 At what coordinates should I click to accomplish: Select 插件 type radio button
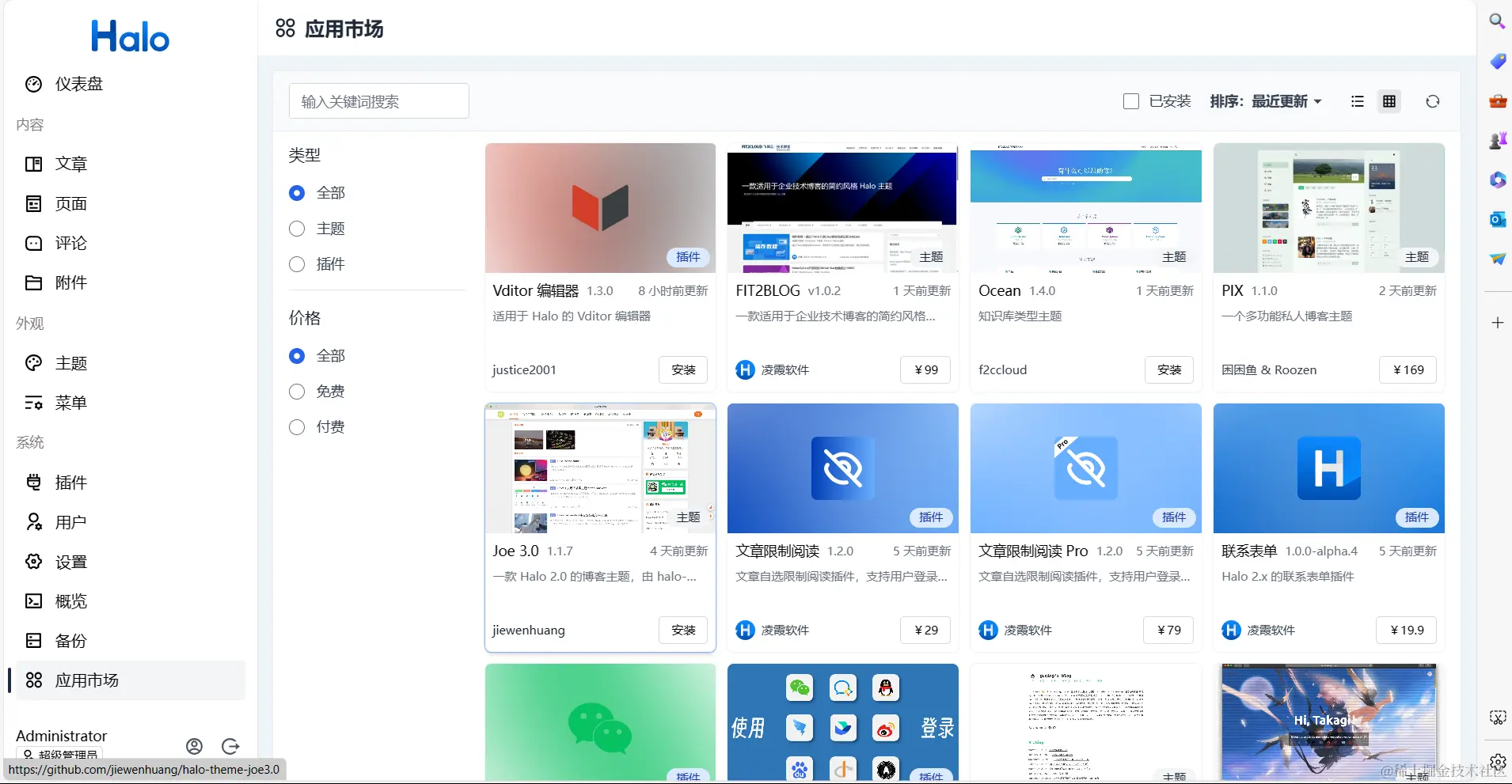tap(297, 264)
